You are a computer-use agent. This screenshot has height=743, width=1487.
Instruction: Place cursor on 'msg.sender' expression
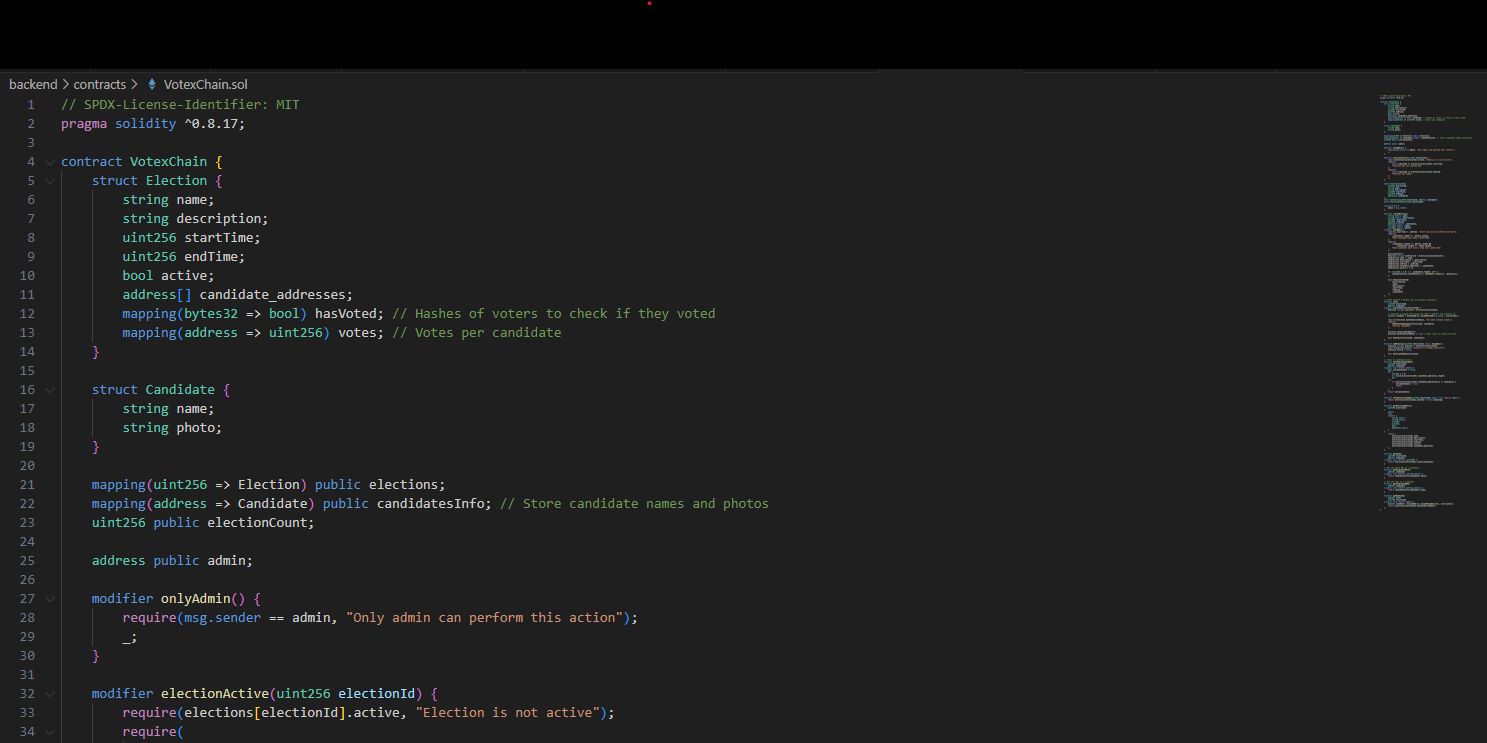[222, 618]
